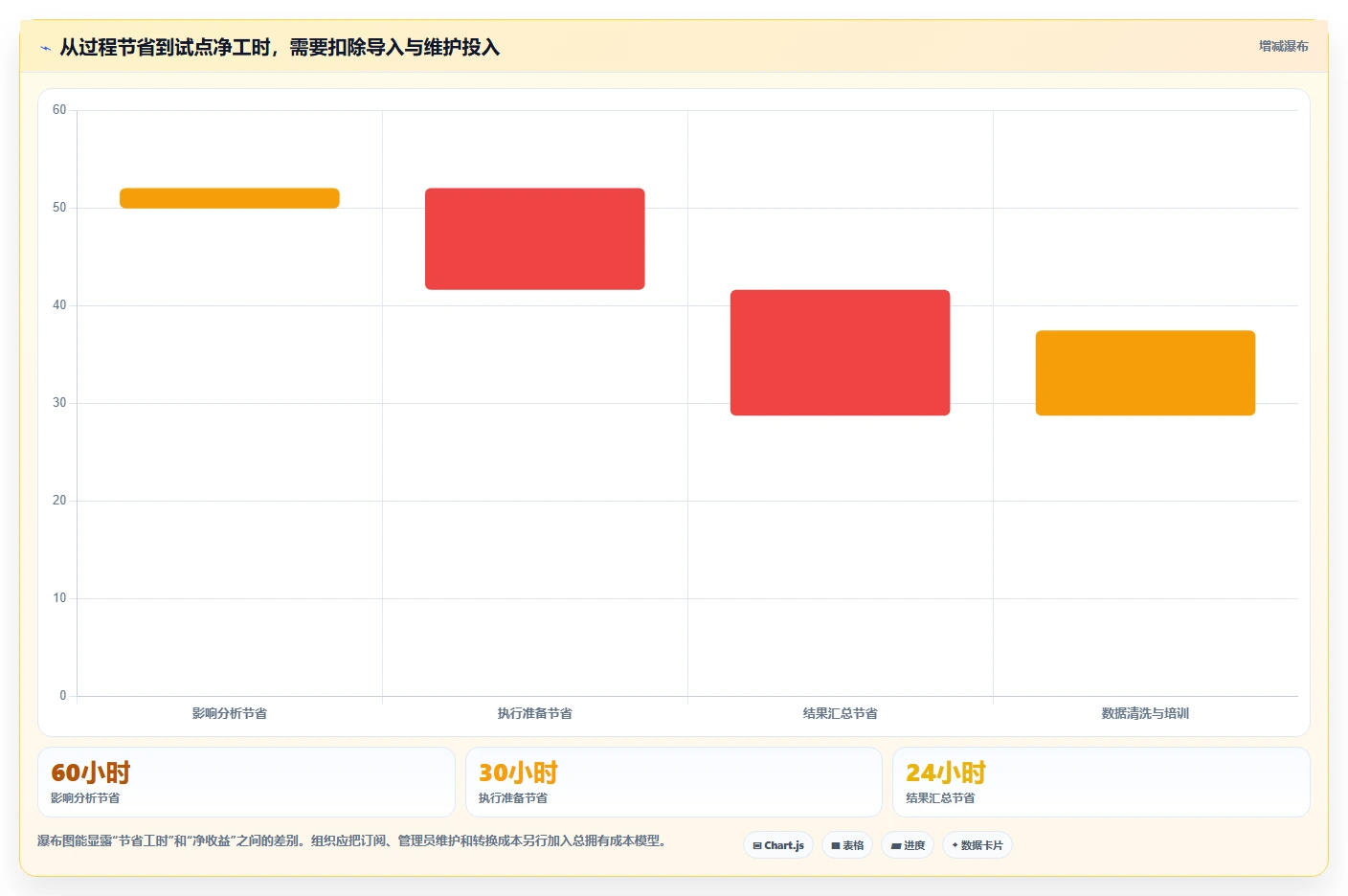Select the 进度 tag chip

coord(908,845)
